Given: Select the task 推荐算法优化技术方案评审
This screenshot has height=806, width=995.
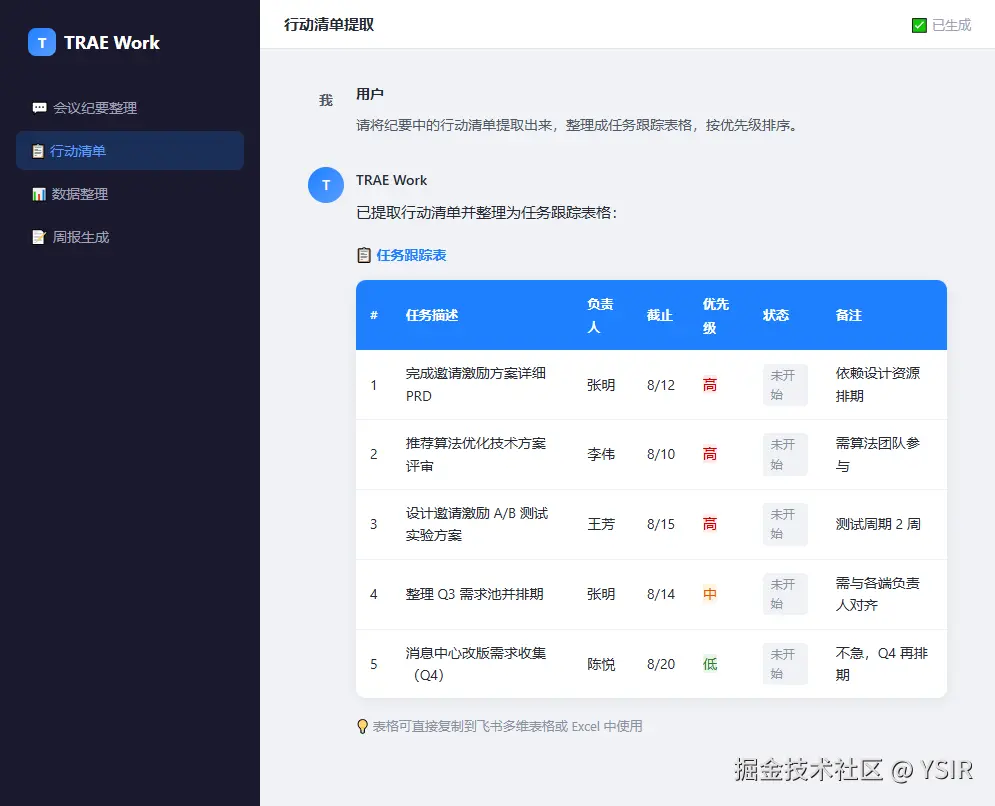Looking at the screenshot, I should coord(476,454).
